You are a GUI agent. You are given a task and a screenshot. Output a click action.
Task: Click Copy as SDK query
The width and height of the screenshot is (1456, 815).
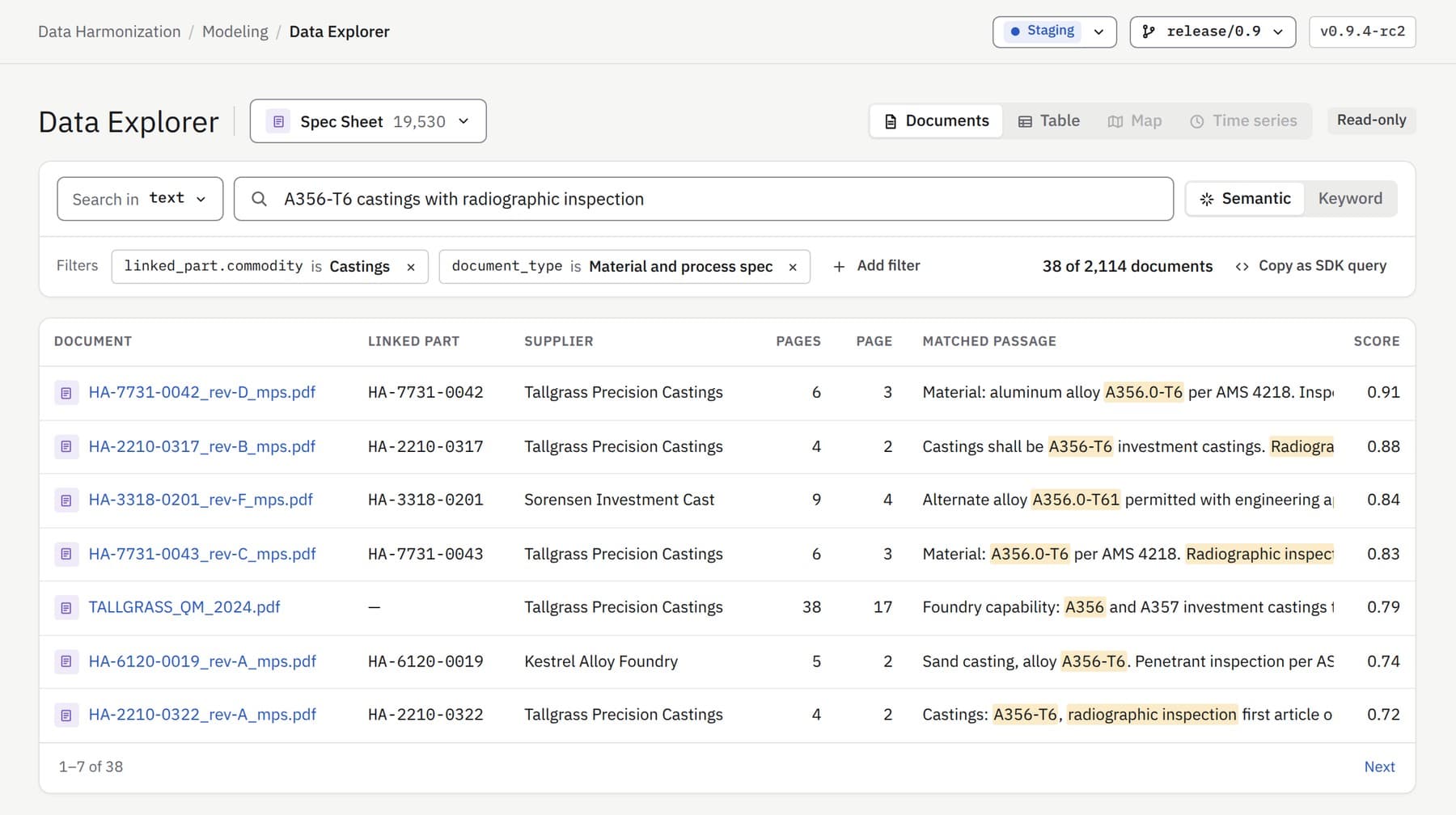pyautogui.click(x=1311, y=266)
